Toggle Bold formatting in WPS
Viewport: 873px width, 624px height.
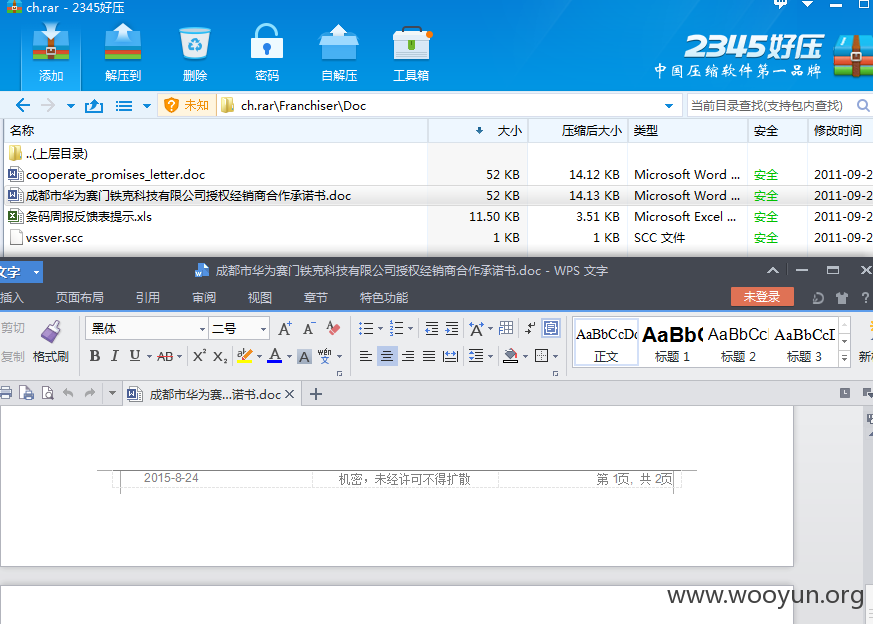95,356
